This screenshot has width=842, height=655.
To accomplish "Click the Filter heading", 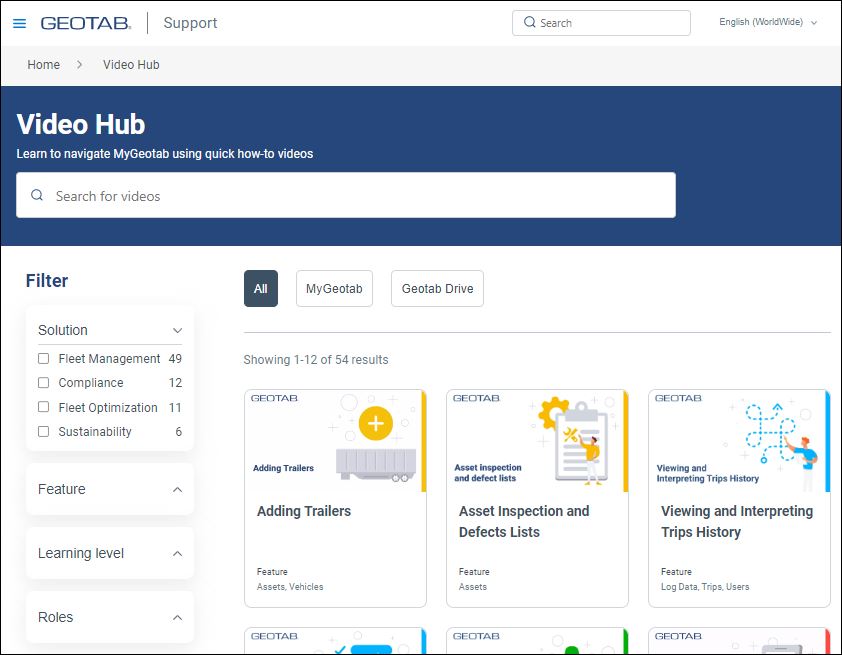I will click(47, 281).
